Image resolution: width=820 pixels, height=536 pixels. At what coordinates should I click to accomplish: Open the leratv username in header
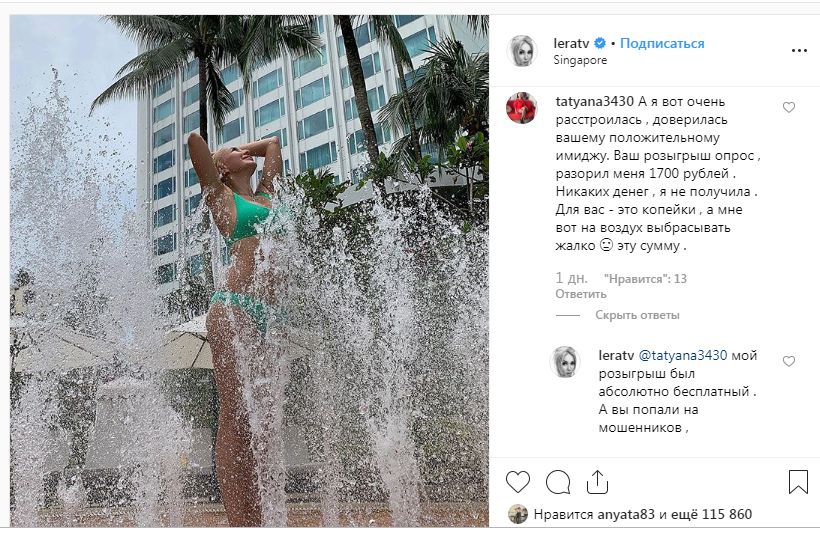(x=571, y=43)
